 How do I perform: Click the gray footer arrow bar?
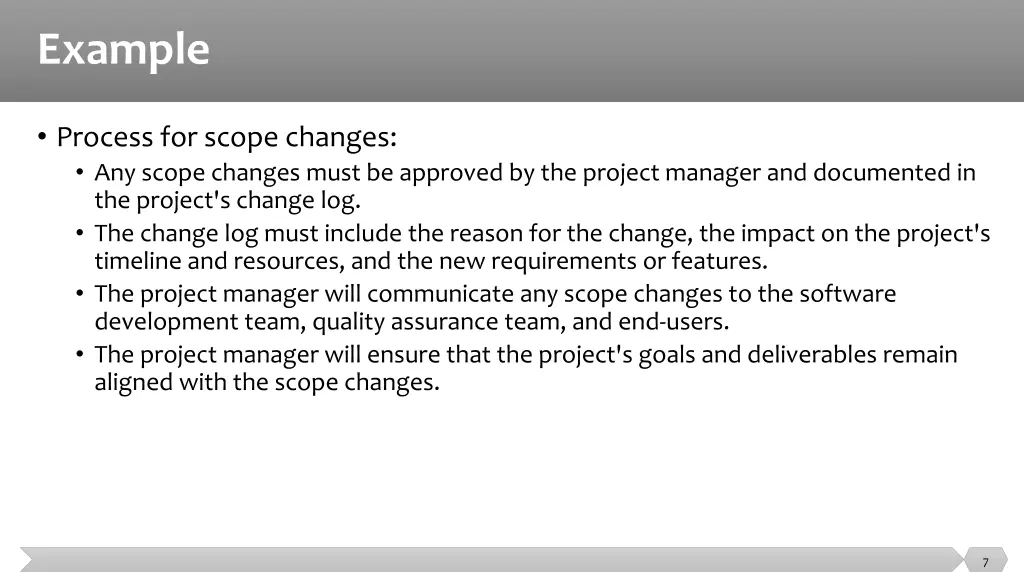tap(492, 560)
